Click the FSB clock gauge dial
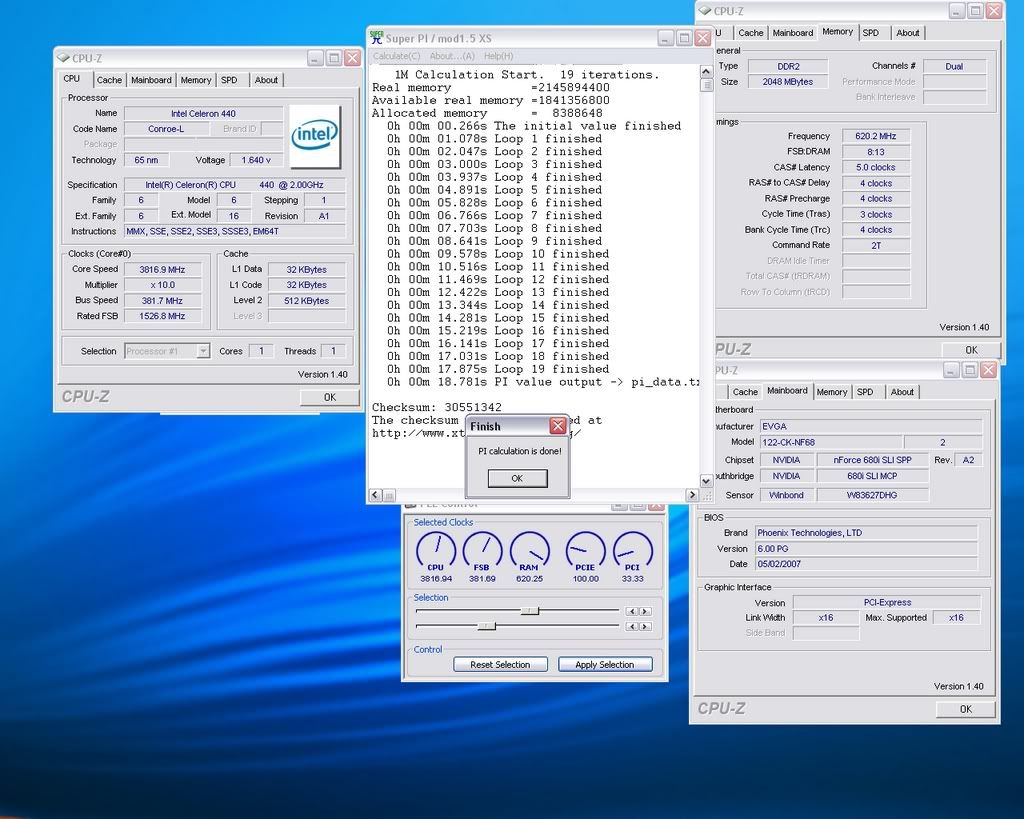The height and width of the screenshot is (819, 1024). pyautogui.click(x=482, y=551)
